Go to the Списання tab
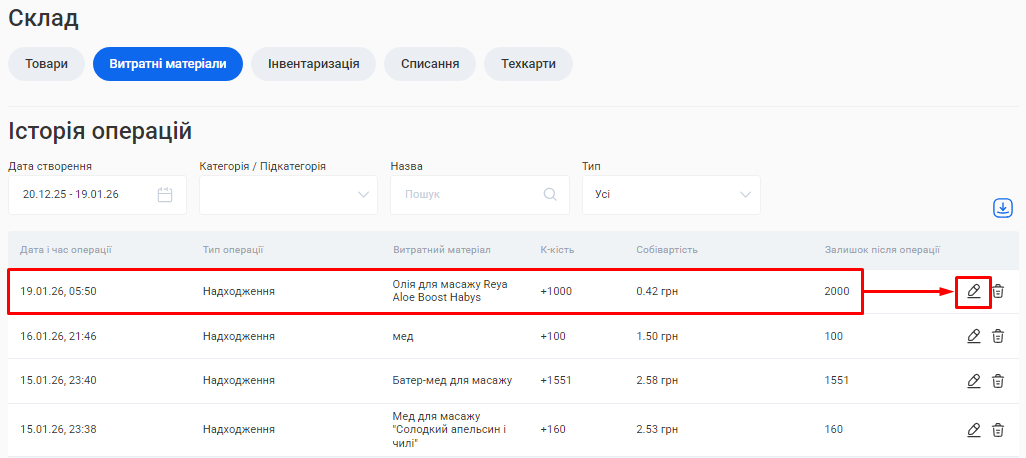 (430, 64)
